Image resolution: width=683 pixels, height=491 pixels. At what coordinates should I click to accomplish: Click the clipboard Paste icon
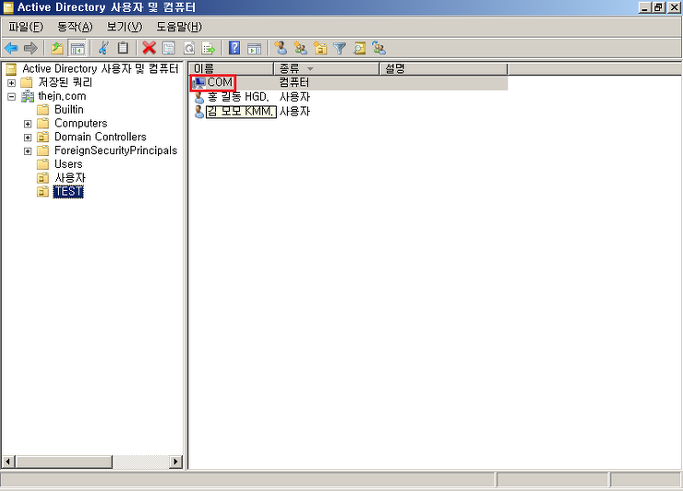(x=123, y=47)
